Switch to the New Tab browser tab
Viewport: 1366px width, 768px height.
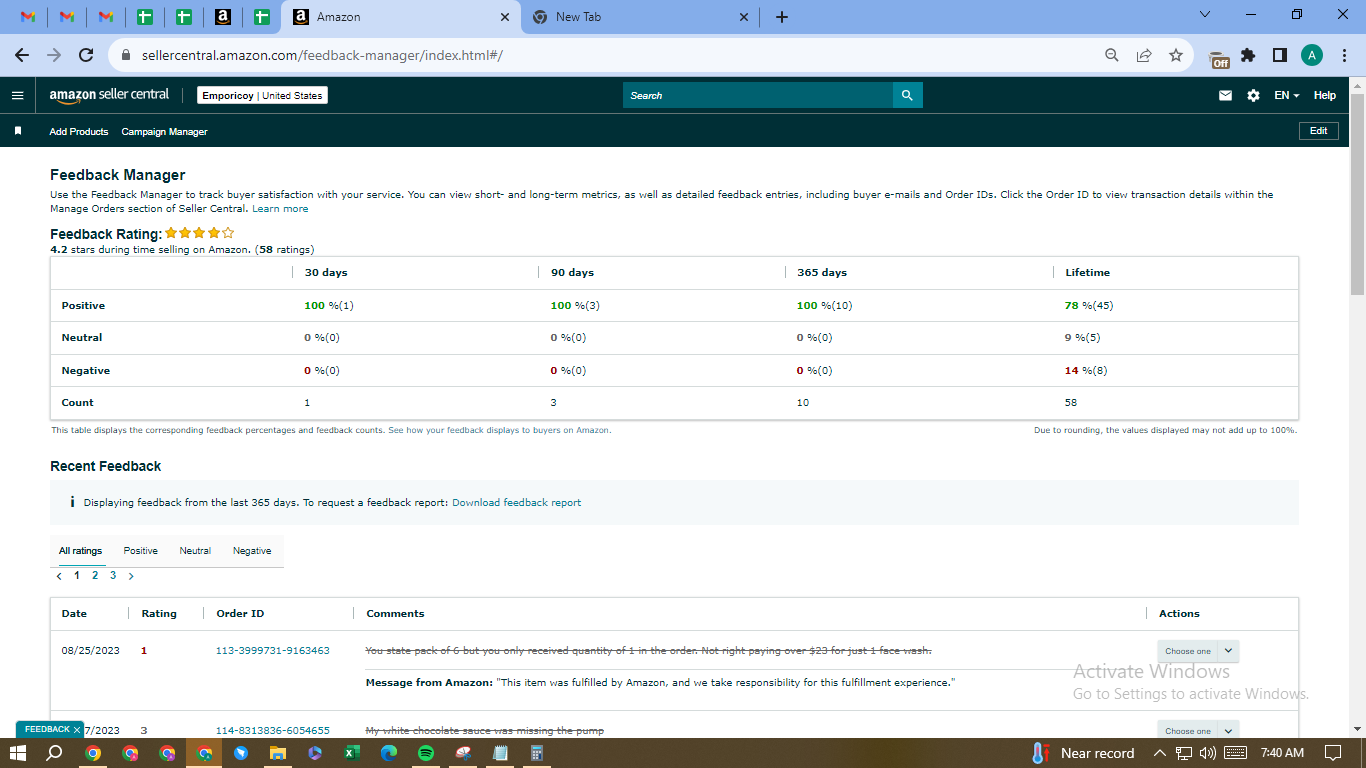point(641,17)
